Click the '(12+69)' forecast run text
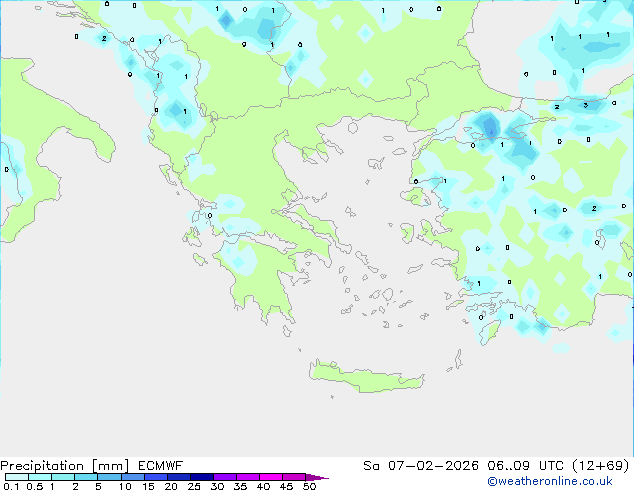The image size is (634, 490). pos(601,466)
